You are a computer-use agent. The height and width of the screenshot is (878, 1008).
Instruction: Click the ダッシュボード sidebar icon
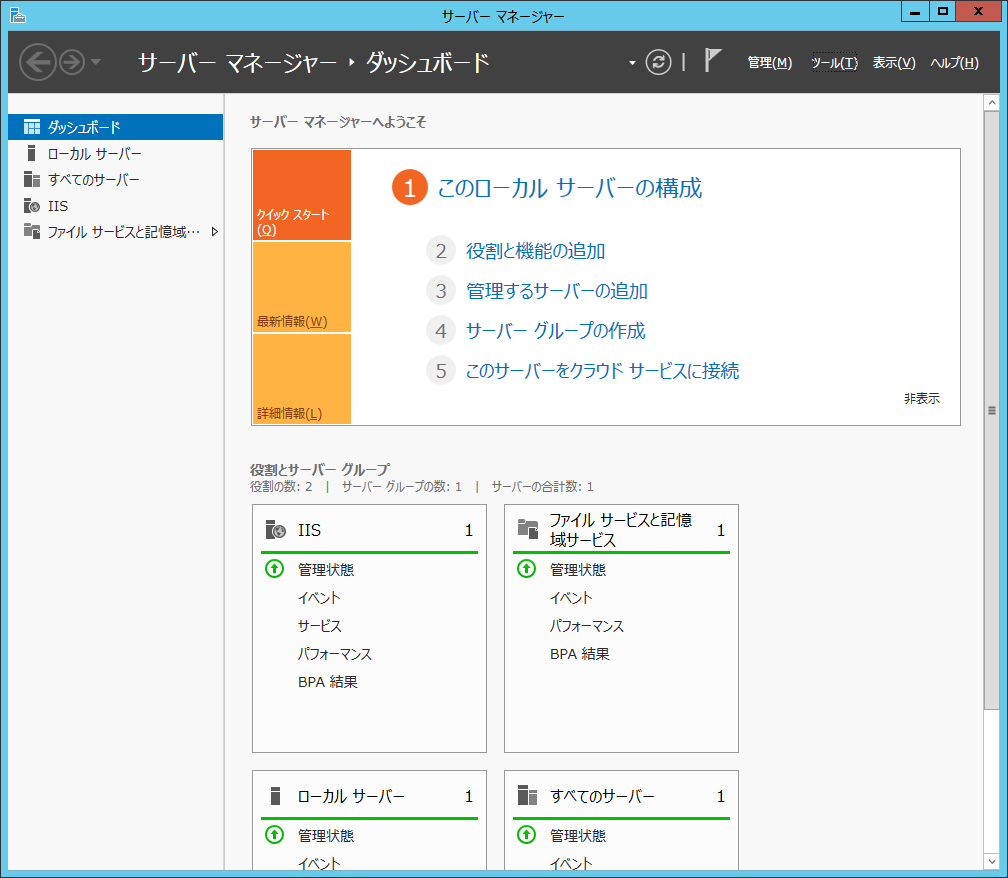(x=32, y=127)
